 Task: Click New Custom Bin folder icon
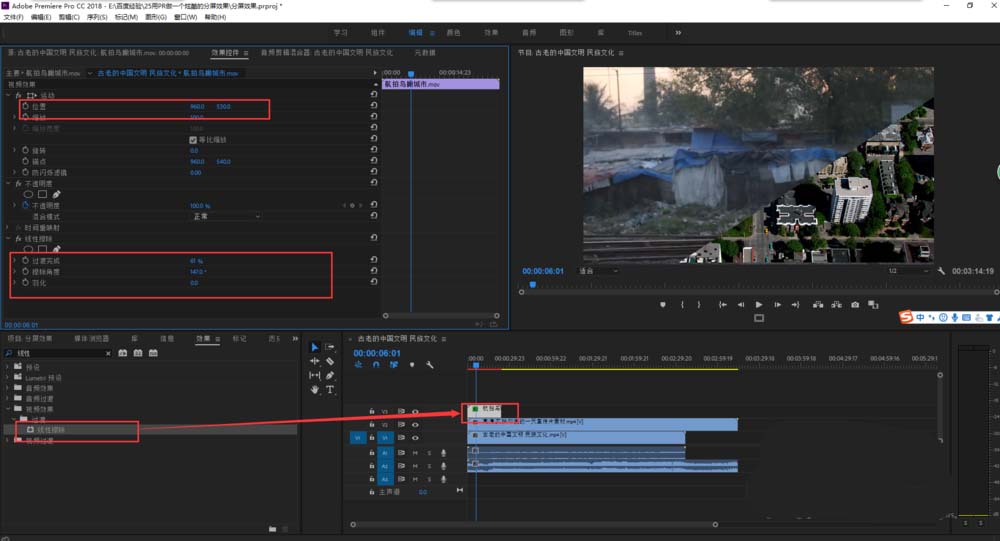[x=272, y=529]
